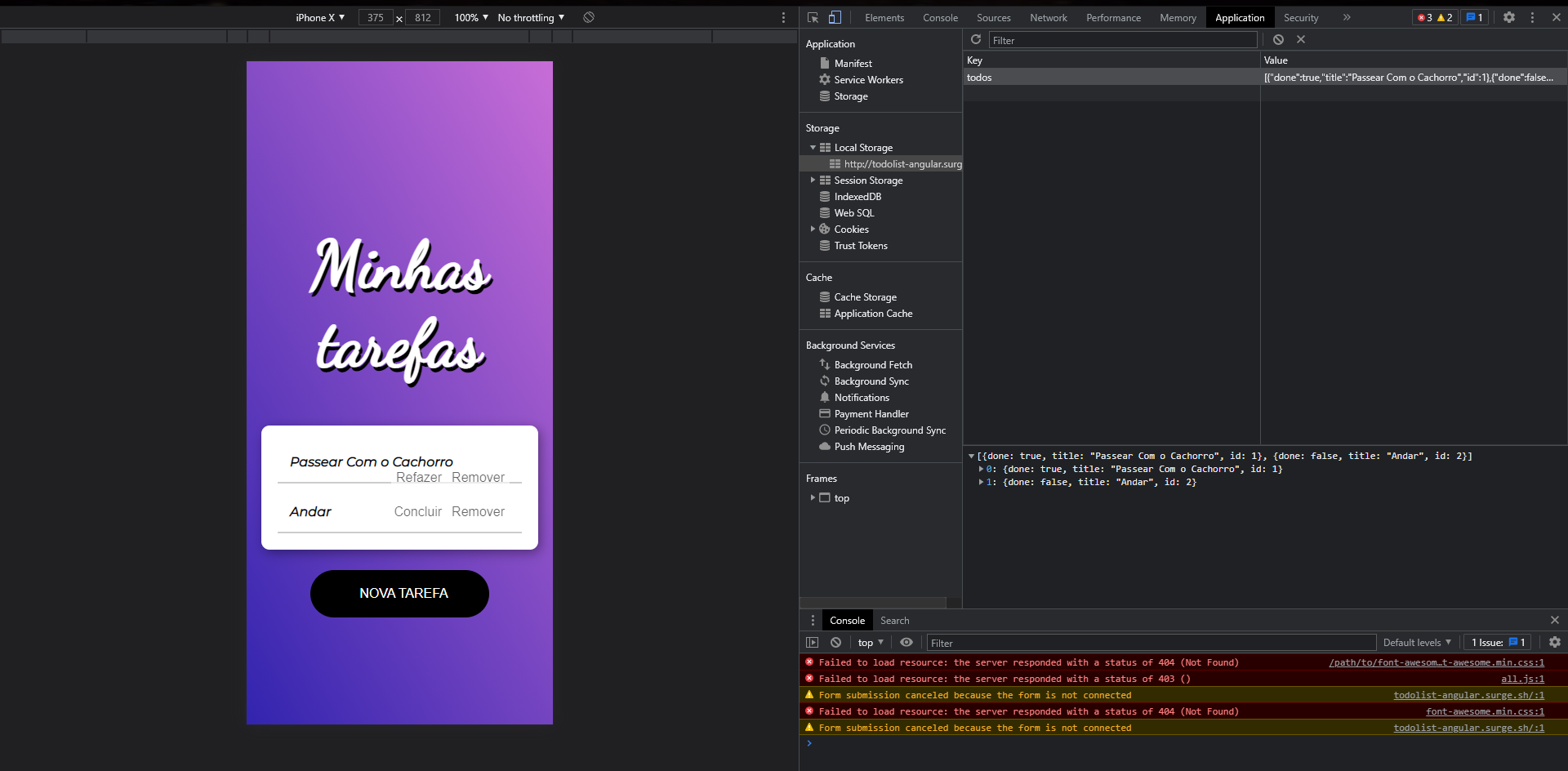
Task: Show more DevTools tabs chevron
Action: pos(1347,17)
